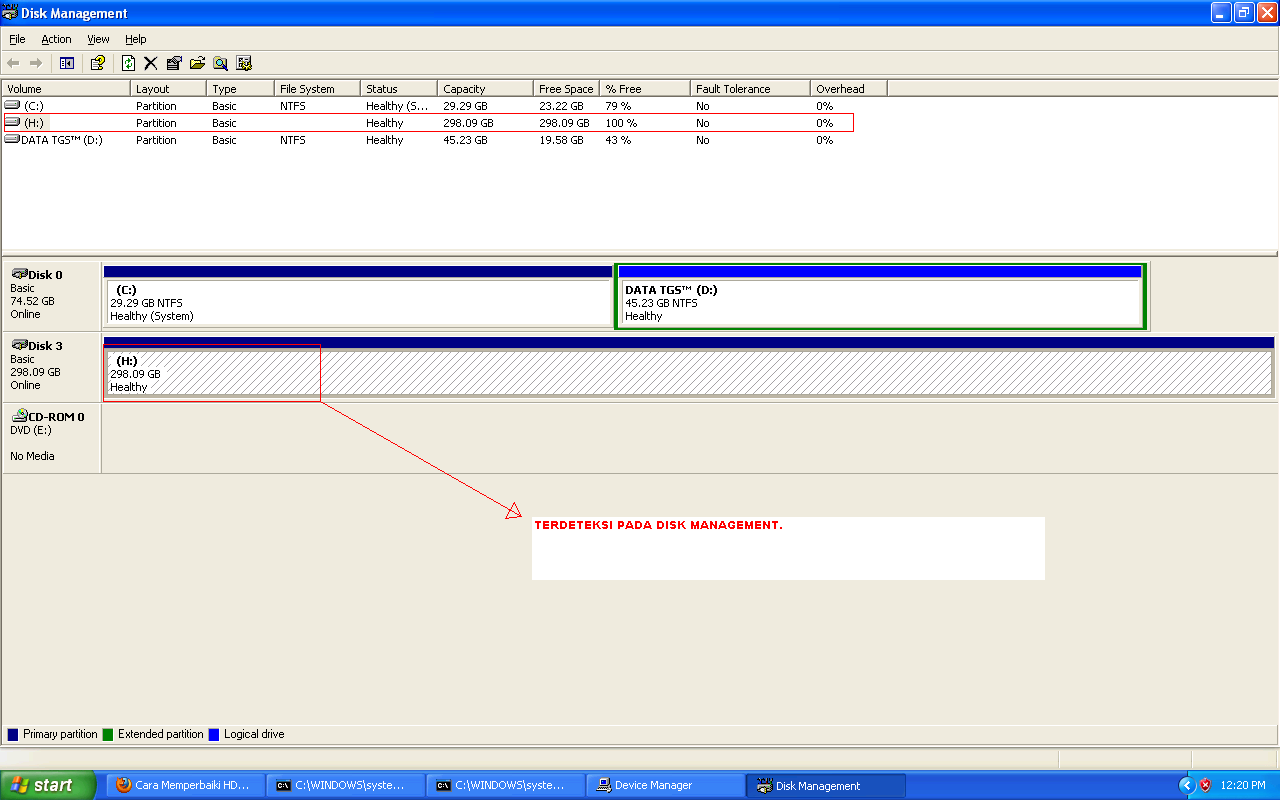
Task: Open the View menu
Action: 97,39
